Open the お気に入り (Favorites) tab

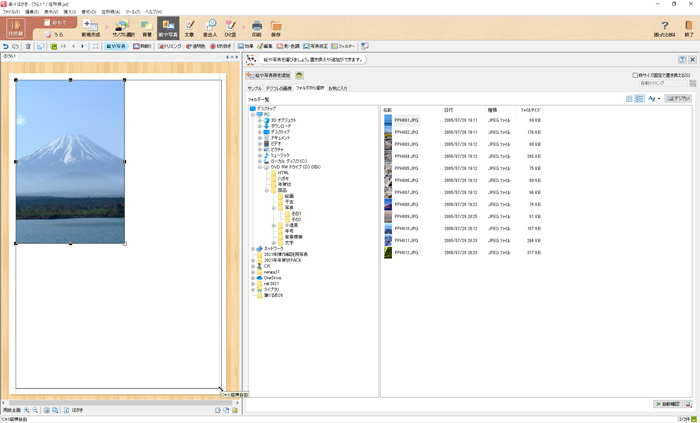(x=338, y=88)
